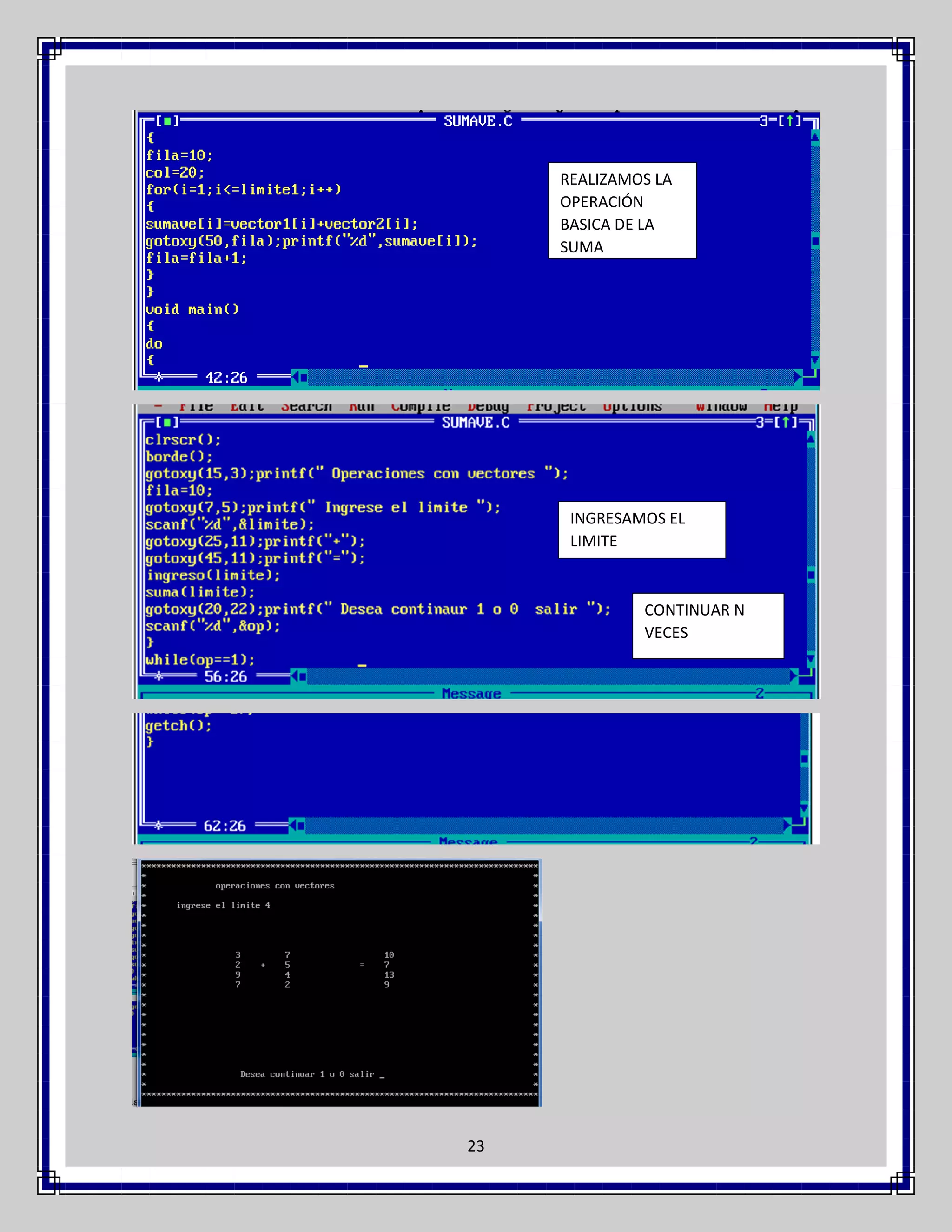Click scroll-down arrow in middle editor window
Screen dimensions: 952x1232
click(811, 659)
